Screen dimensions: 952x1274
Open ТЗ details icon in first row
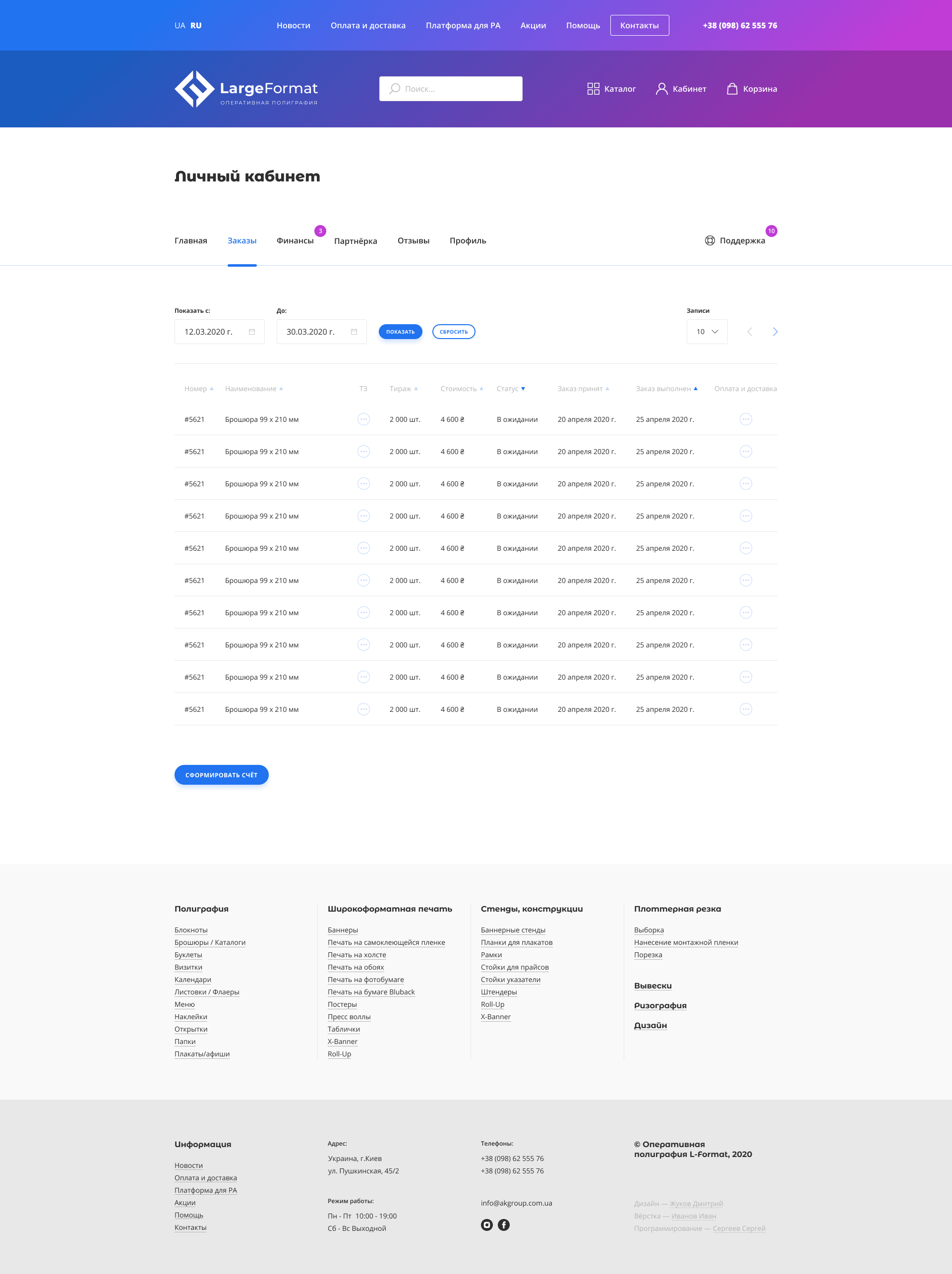point(363,419)
